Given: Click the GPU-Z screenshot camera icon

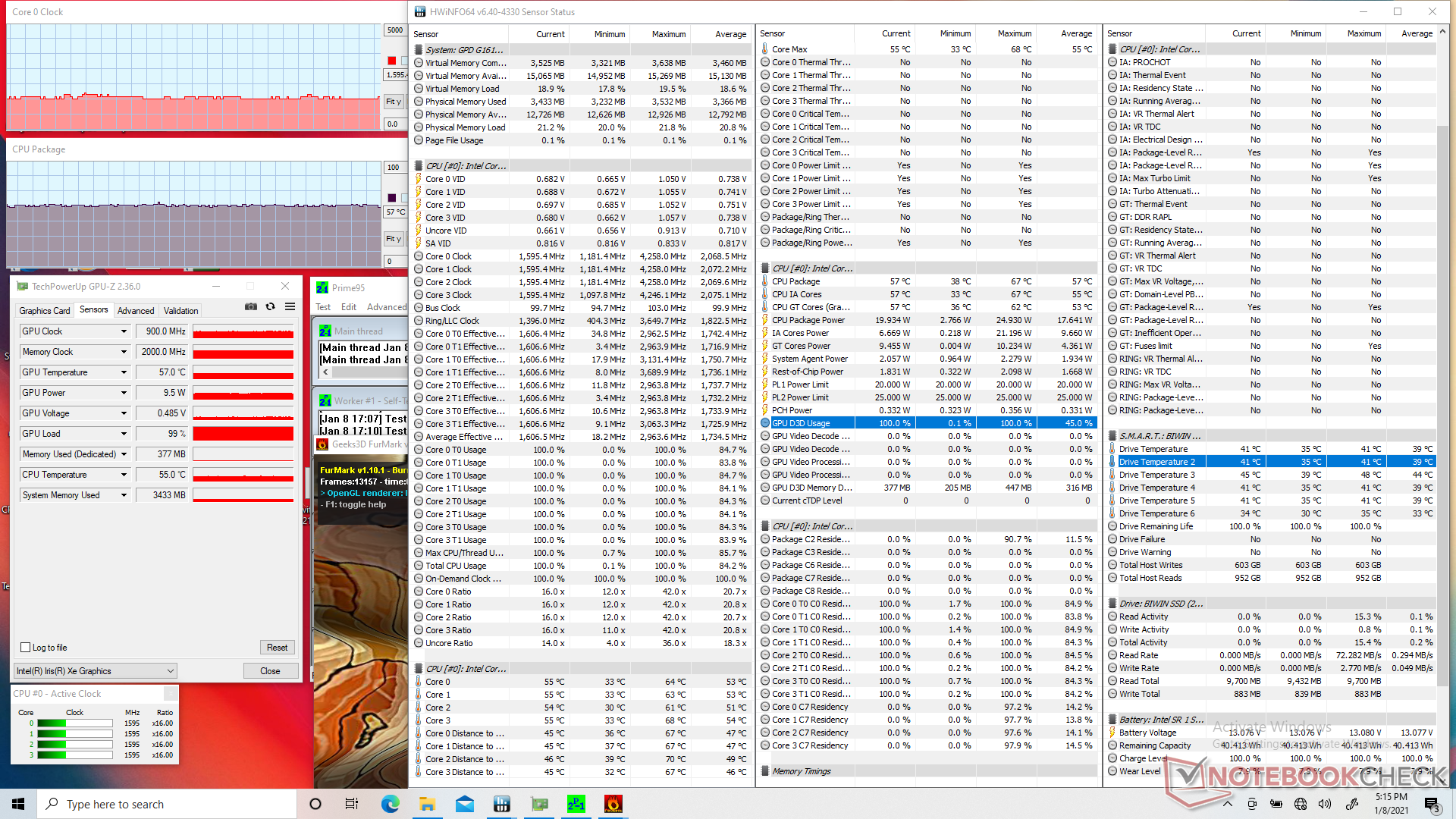Looking at the screenshot, I should 251,307.
